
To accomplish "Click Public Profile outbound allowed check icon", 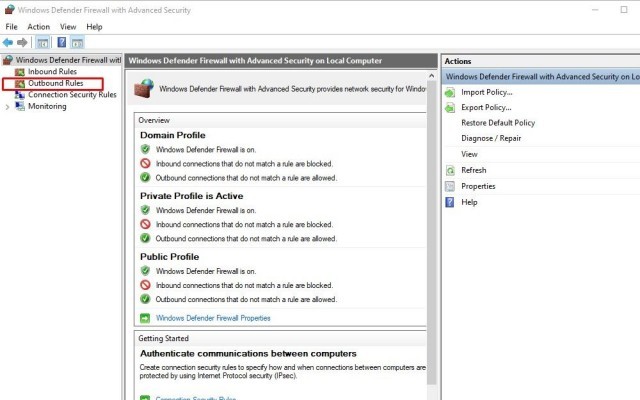I will (x=145, y=299).
